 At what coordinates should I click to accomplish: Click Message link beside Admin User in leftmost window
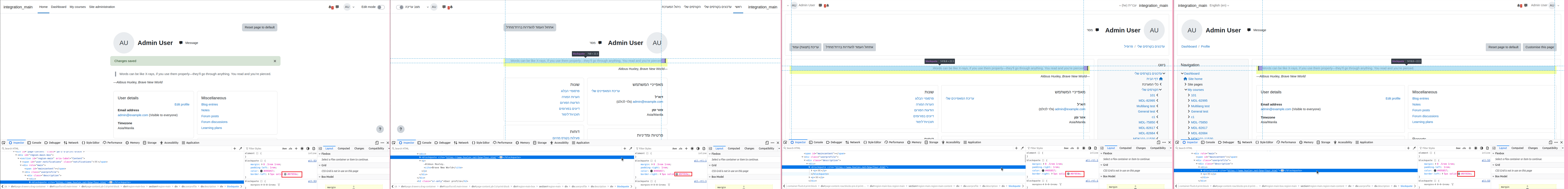click(x=192, y=43)
